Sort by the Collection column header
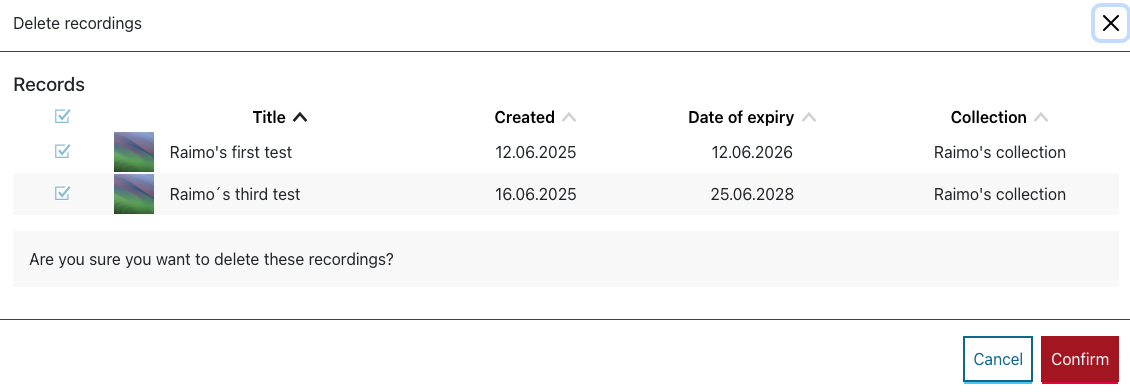This screenshot has height=392, width=1130. (988, 117)
